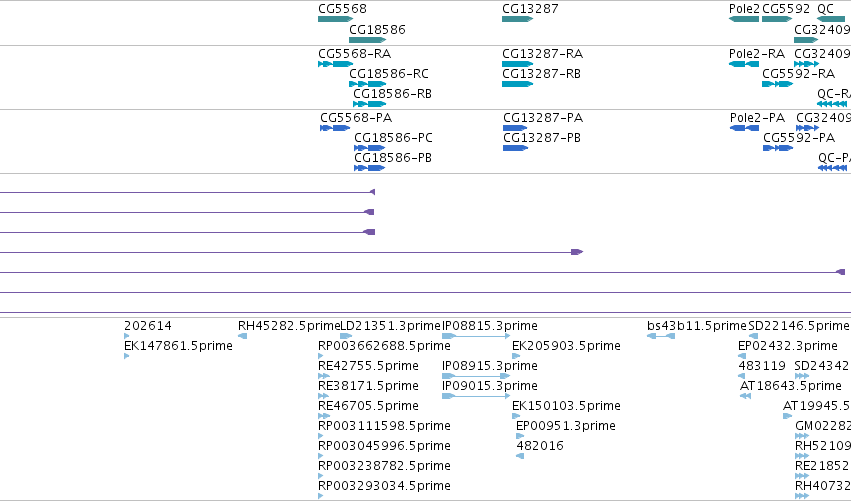Click the SD22146.5prime EST label
851x501 pixels.
click(x=798, y=326)
